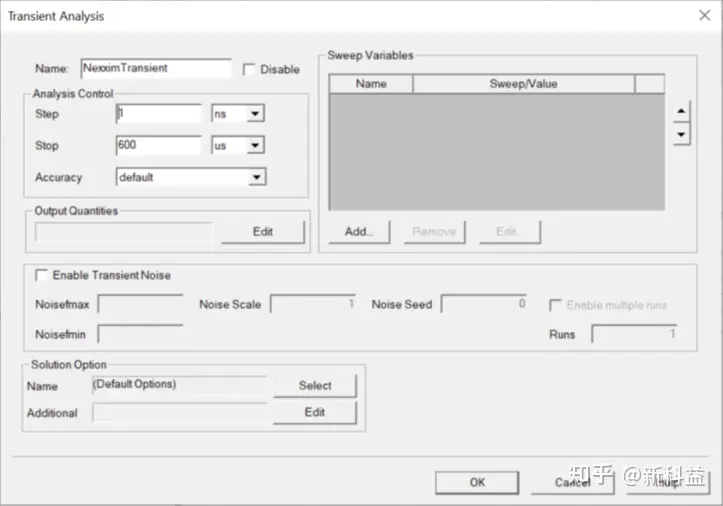Image resolution: width=723 pixels, height=506 pixels.
Task: Click the Noise Scale input field
Action: coord(313,304)
